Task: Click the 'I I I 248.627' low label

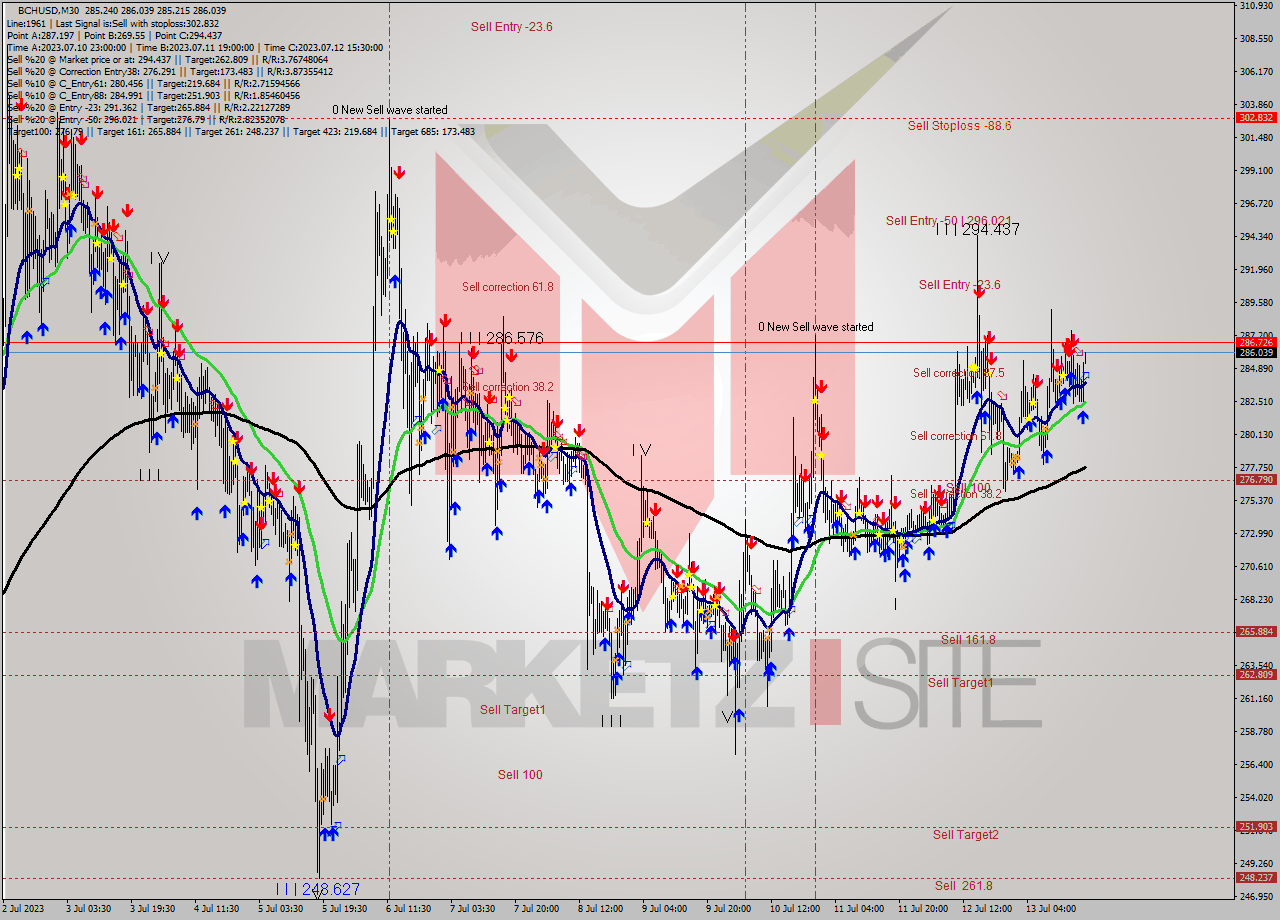Action: click(x=317, y=889)
